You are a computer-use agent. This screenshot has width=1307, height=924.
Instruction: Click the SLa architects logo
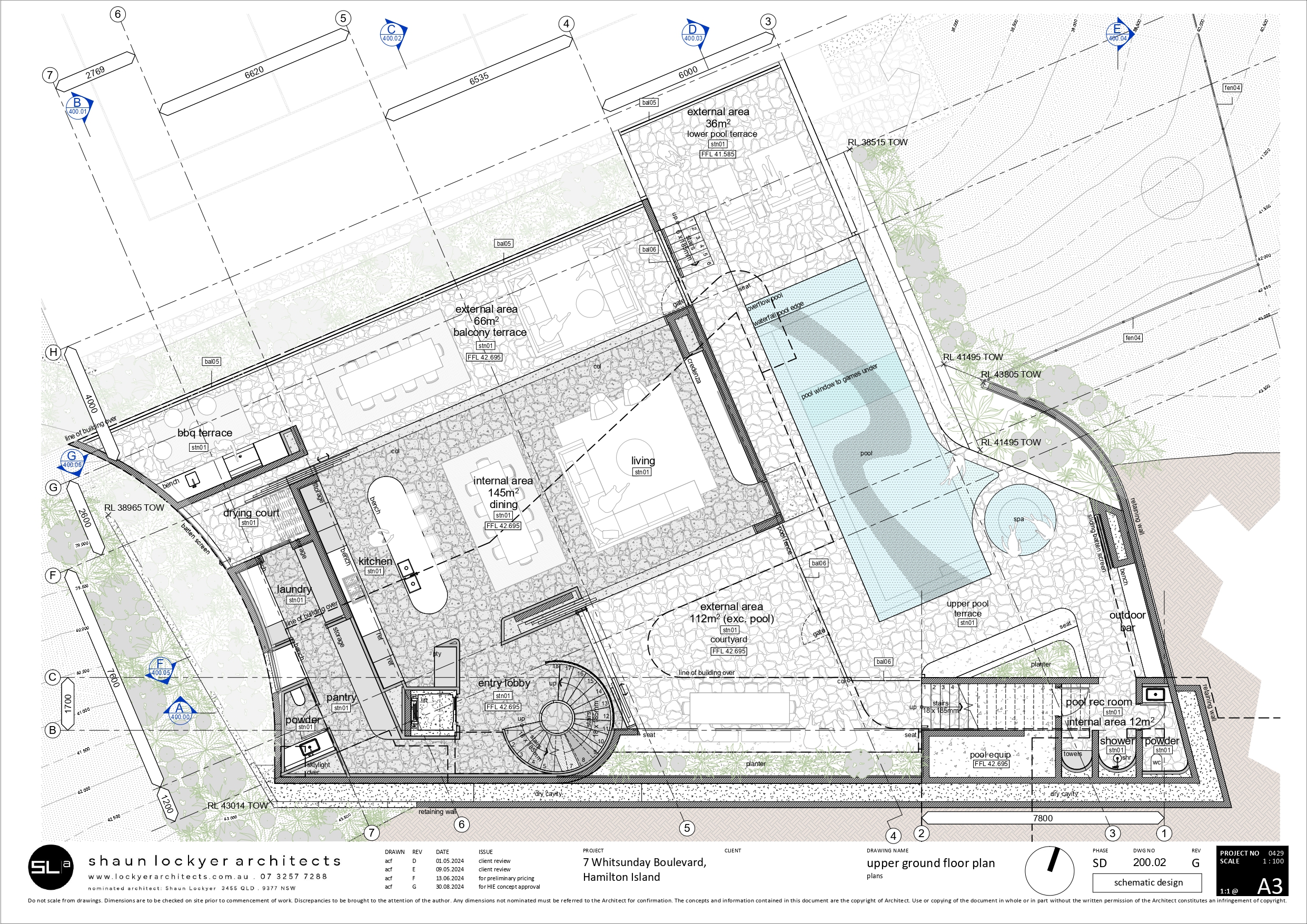point(51,868)
